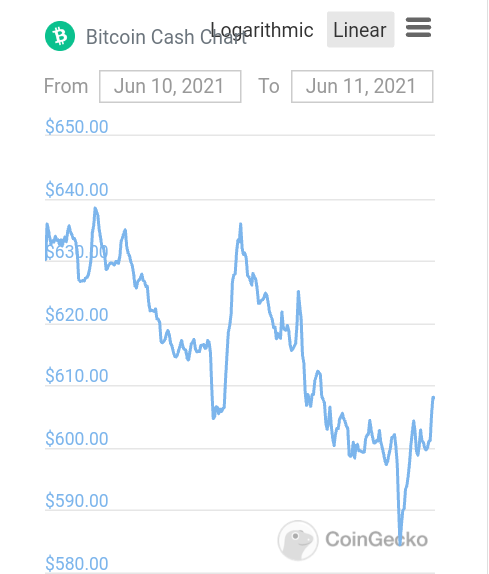
Task: Click the $580.00 axis label
Action: tap(77, 564)
